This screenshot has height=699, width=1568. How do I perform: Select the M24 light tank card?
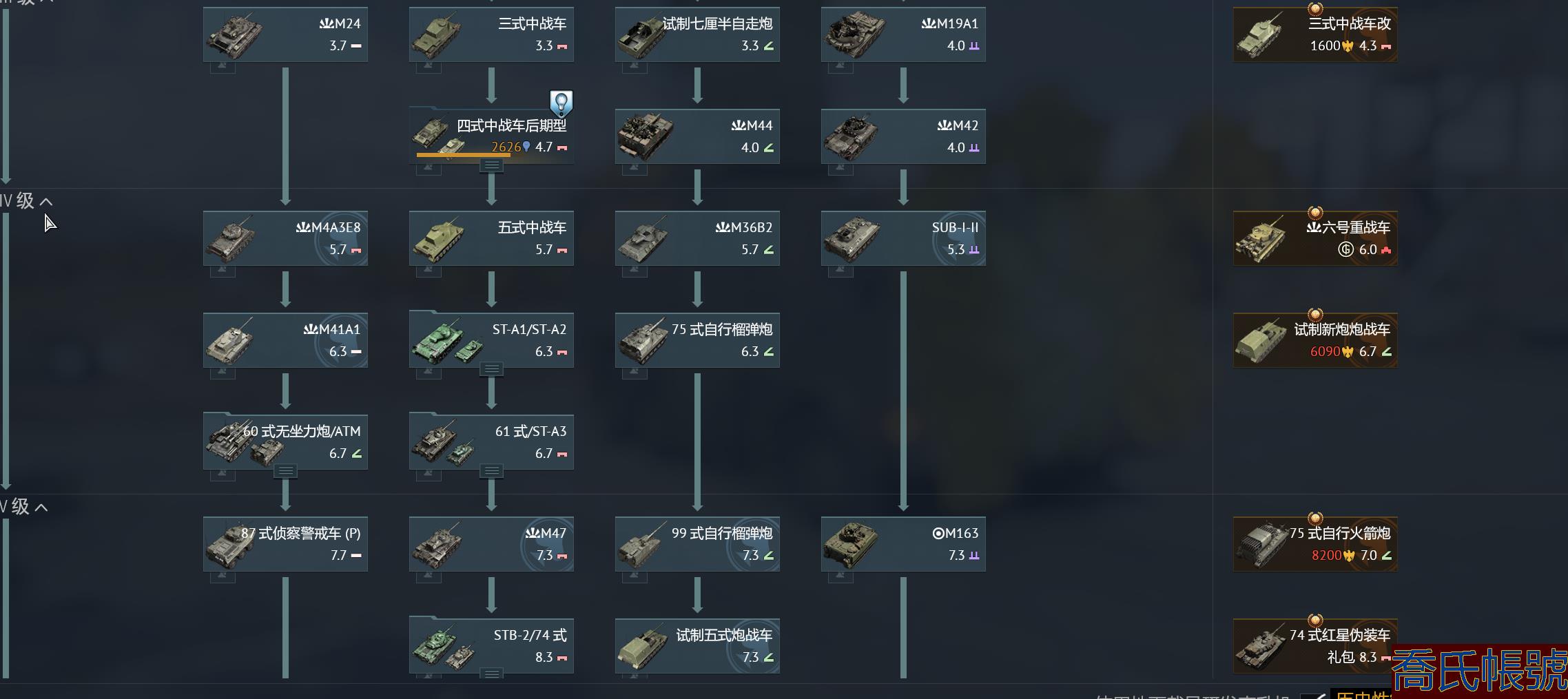(x=285, y=34)
